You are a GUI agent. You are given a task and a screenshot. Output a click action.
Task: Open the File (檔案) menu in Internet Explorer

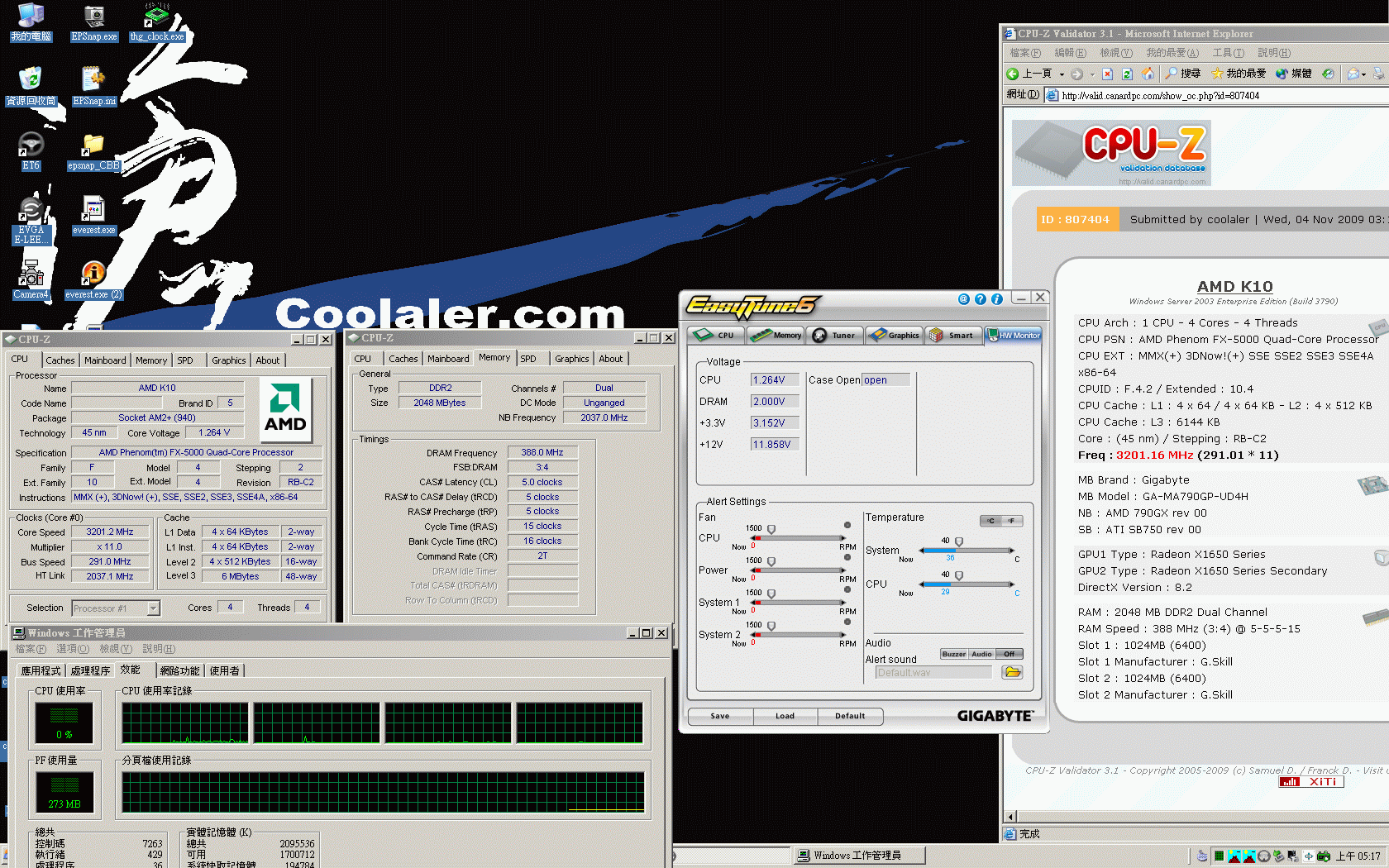point(1025,53)
